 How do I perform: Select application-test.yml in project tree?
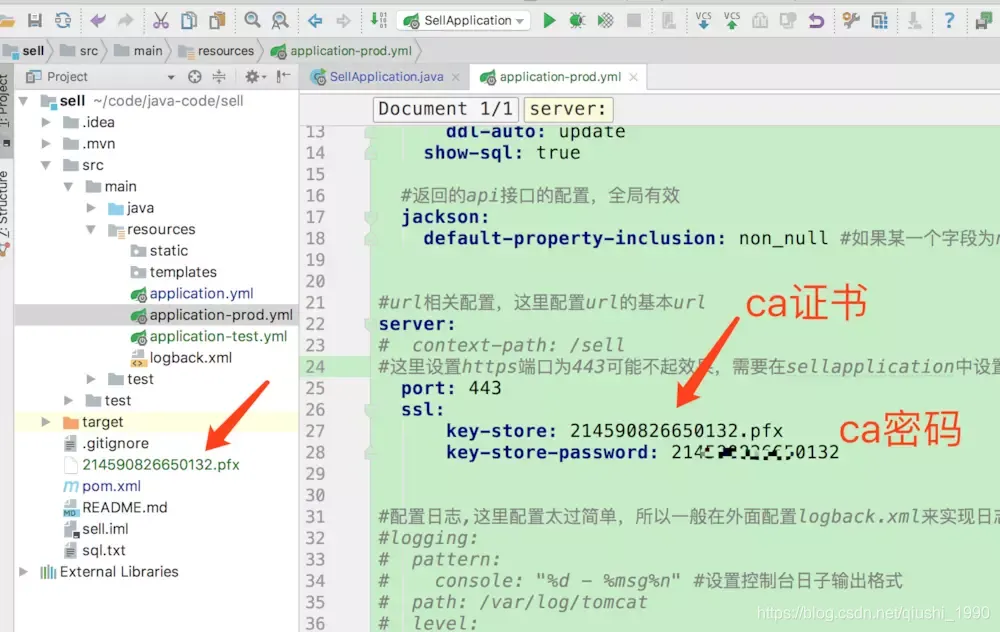click(209, 336)
